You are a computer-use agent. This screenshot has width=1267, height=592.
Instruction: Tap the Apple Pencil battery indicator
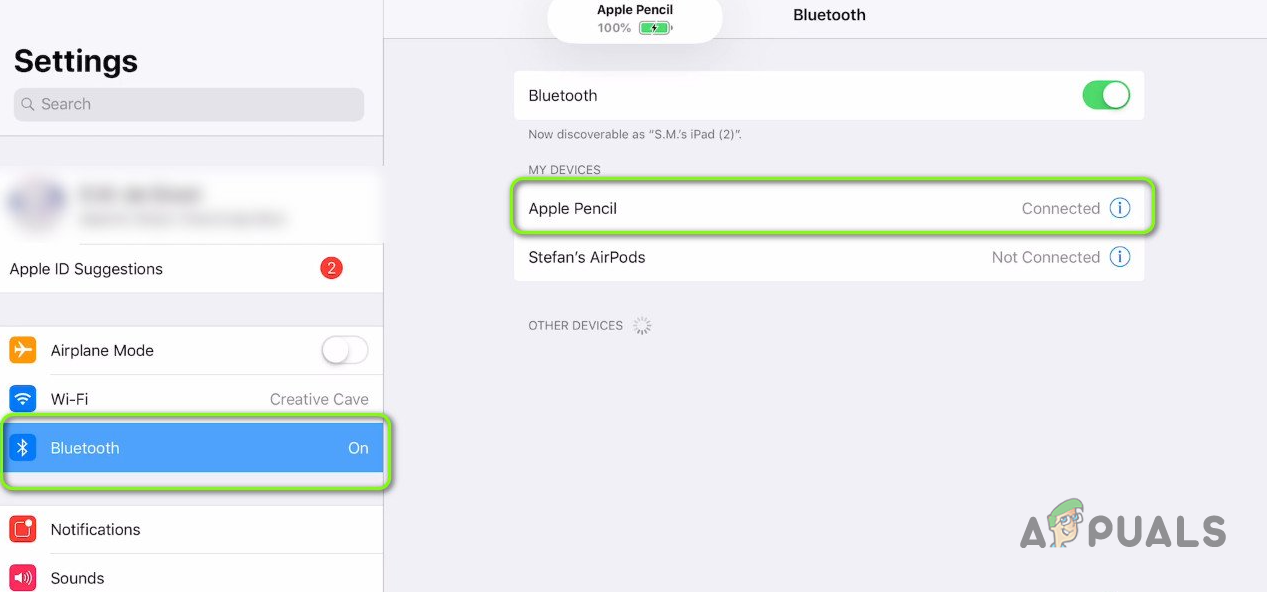655,28
